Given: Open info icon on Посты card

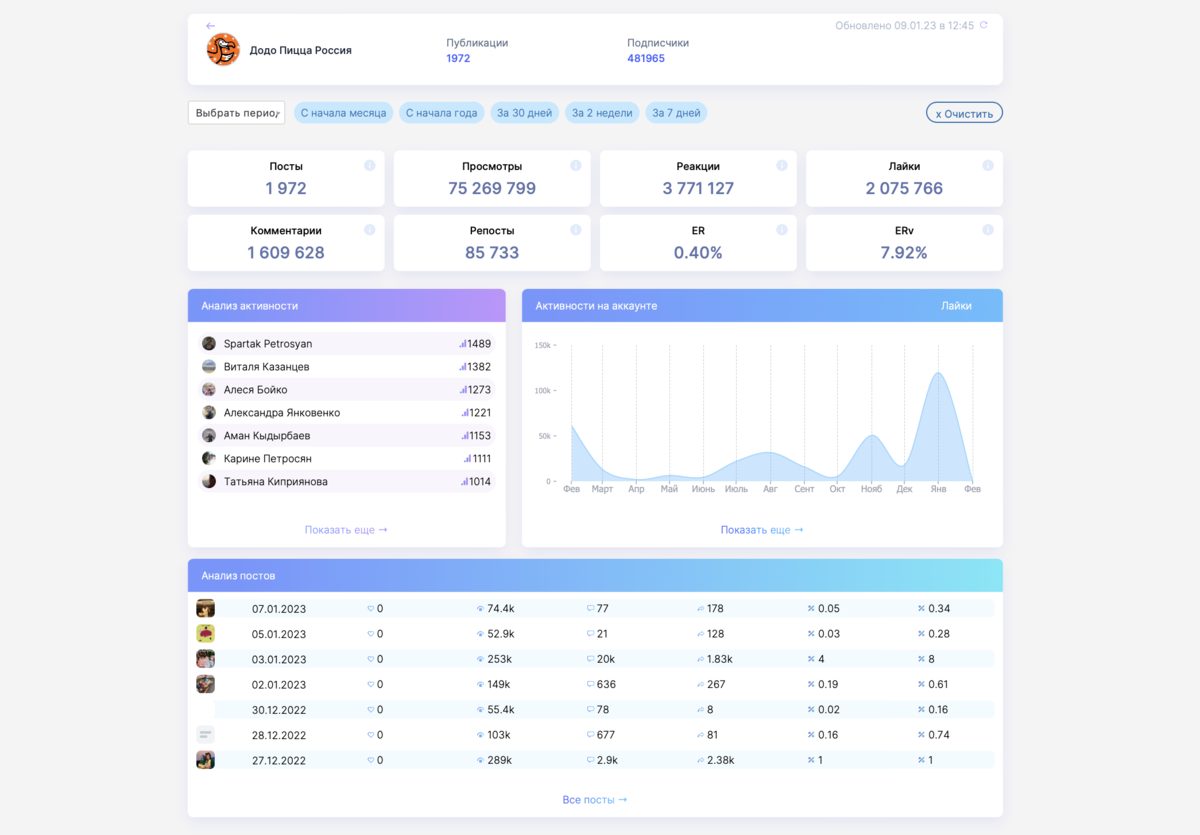Looking at the screenshot, I should (370, 166).
